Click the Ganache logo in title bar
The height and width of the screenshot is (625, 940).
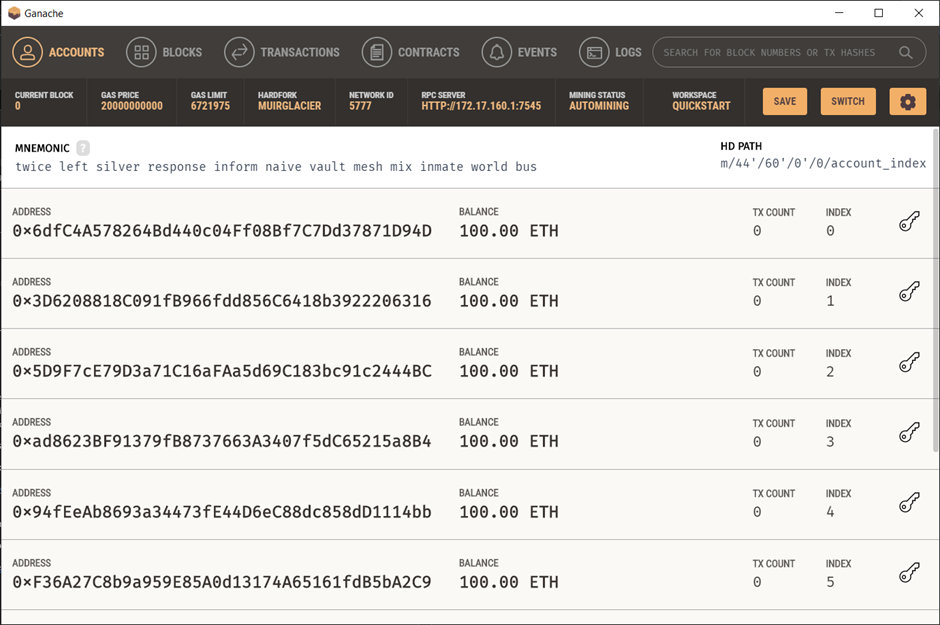pyautogui.click(x=14, y=13)
